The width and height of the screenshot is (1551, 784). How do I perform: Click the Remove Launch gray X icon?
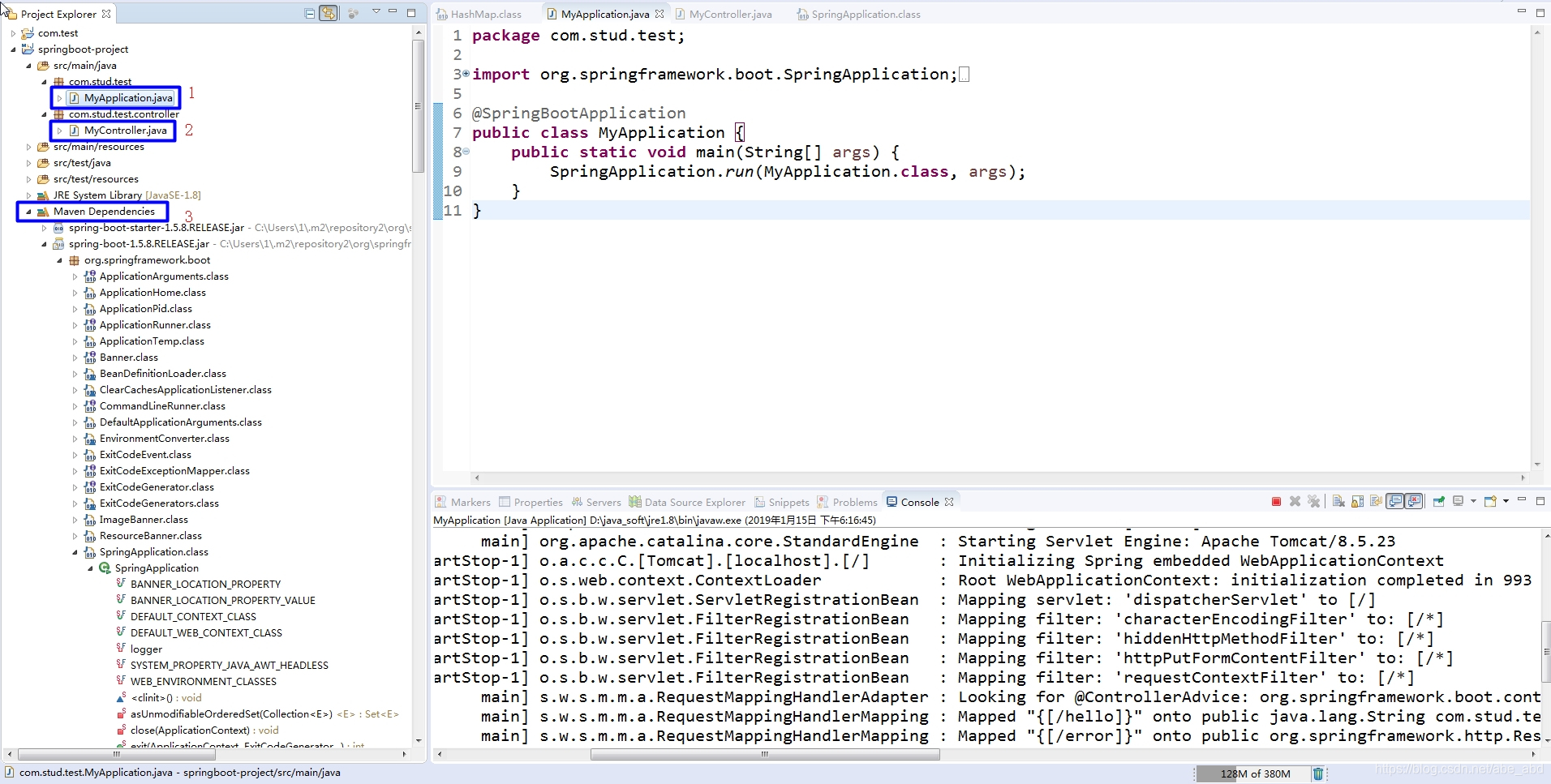coord(1295,501)
